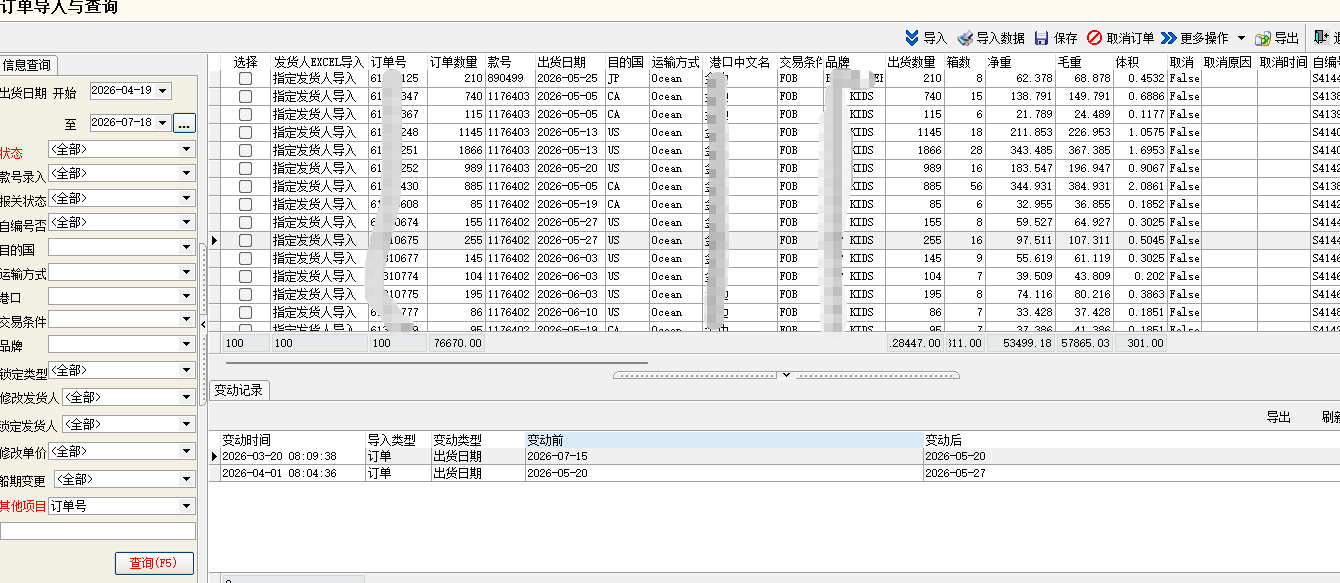Click the 变动后 column header
This screenshot has width=1340, height=583.
pos(1131,439)
